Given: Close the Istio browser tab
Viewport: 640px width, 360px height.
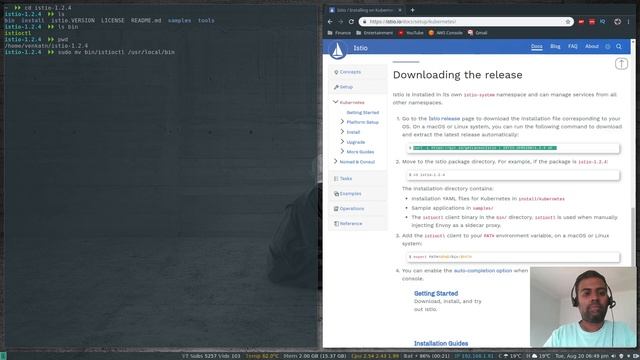Looking at the screenshot, I should pos(400,10).
